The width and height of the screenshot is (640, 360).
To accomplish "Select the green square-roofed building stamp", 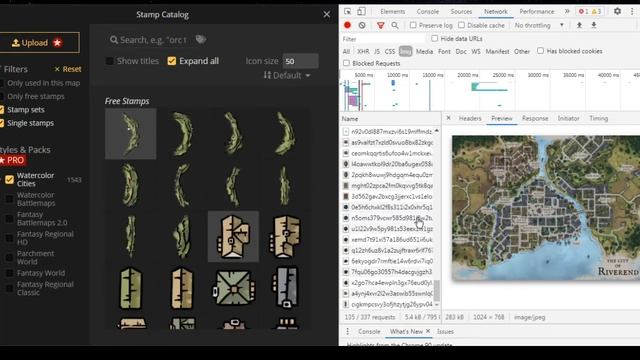I will (x=233, y=288).
